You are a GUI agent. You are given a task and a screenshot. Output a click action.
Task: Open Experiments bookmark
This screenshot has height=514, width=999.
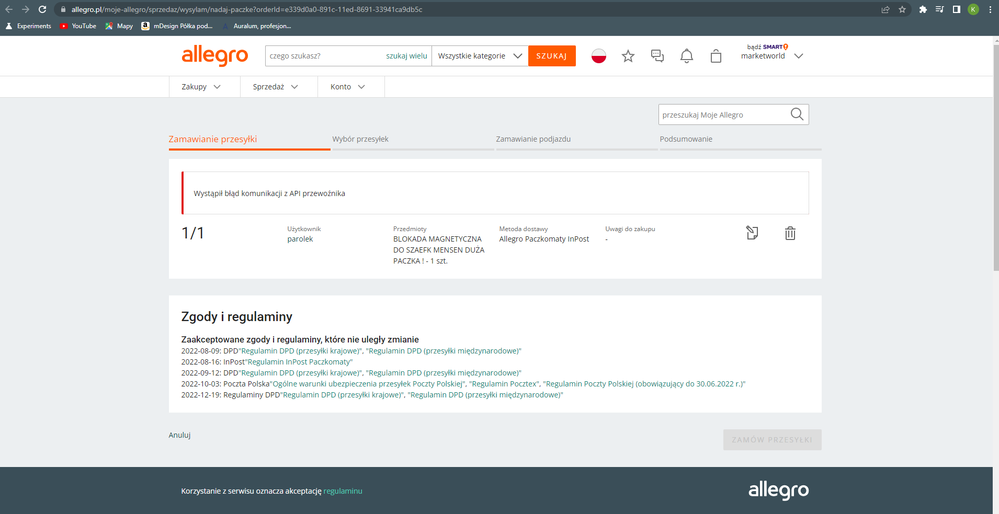click(x=28, y=26)
